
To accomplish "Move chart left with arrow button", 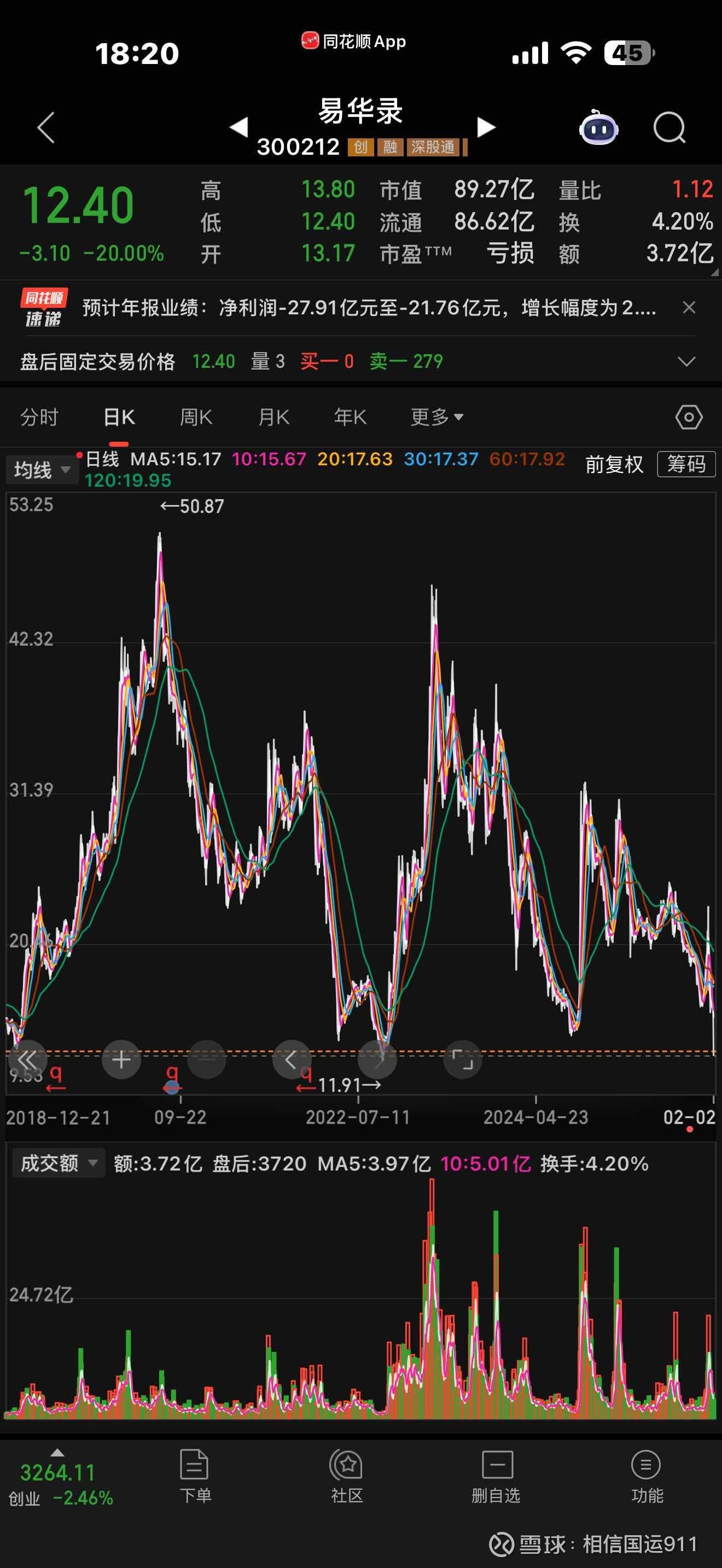I will click(x=292, y=1060).
